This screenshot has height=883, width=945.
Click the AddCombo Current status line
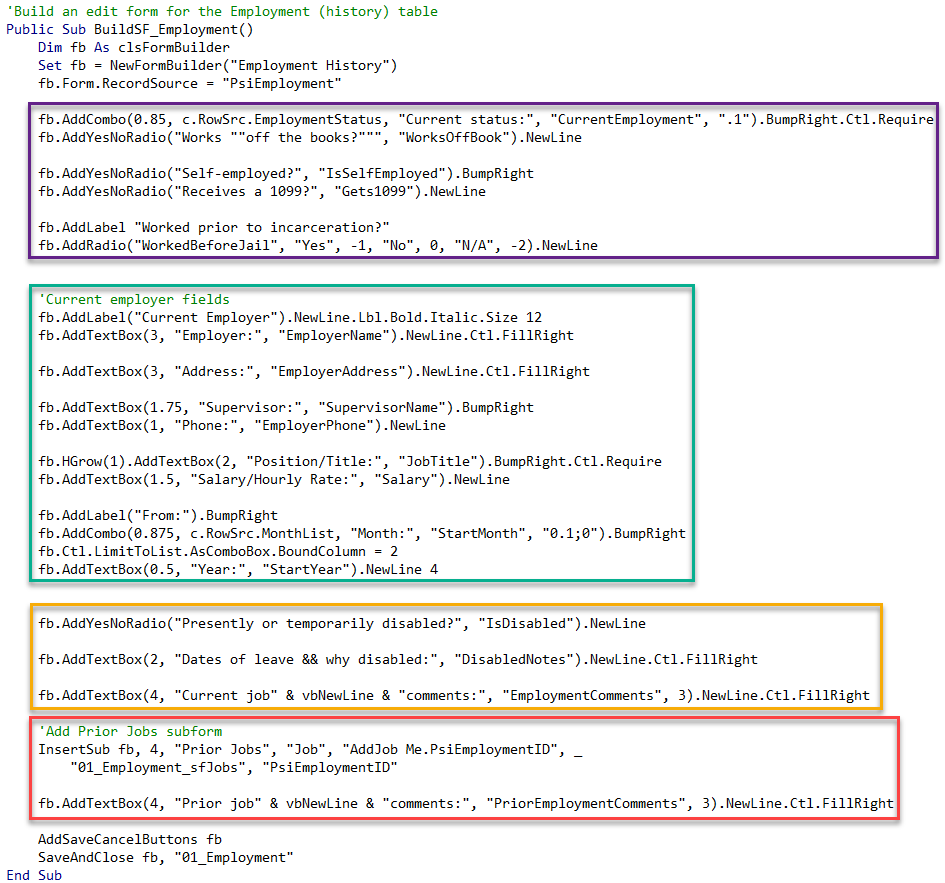click(486, 120)
